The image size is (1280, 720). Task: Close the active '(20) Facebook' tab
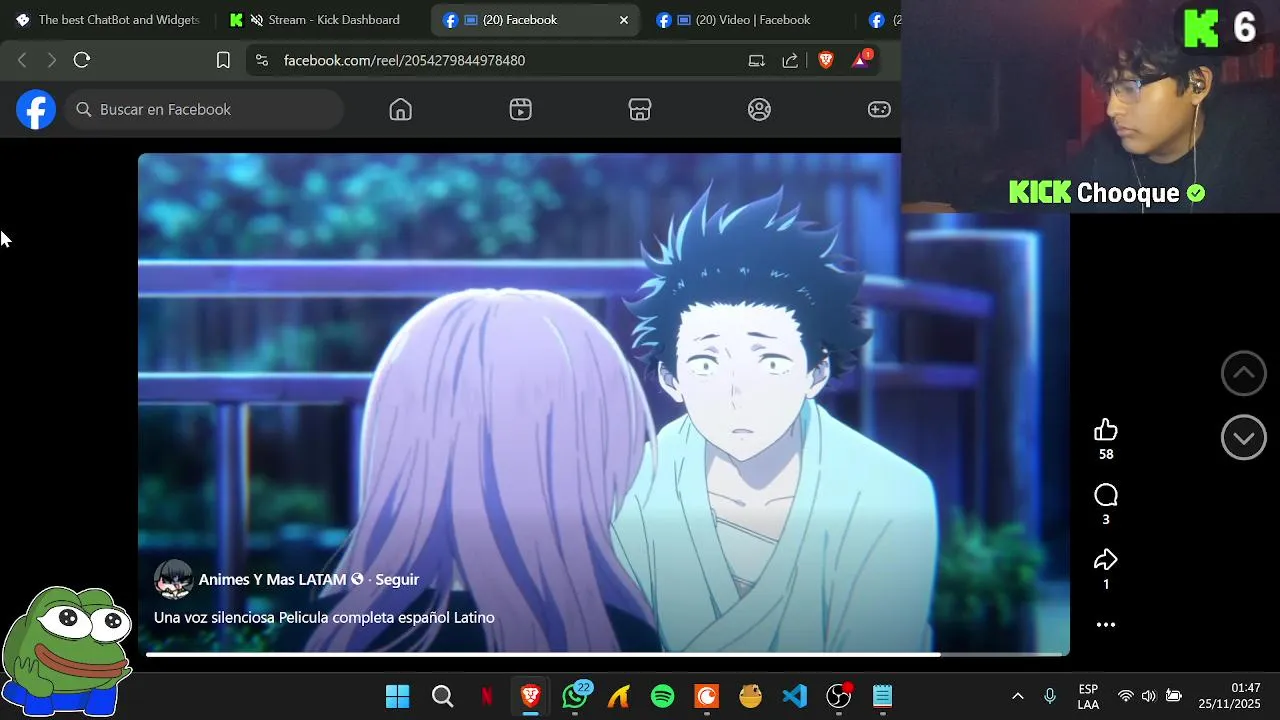point(624,20)
